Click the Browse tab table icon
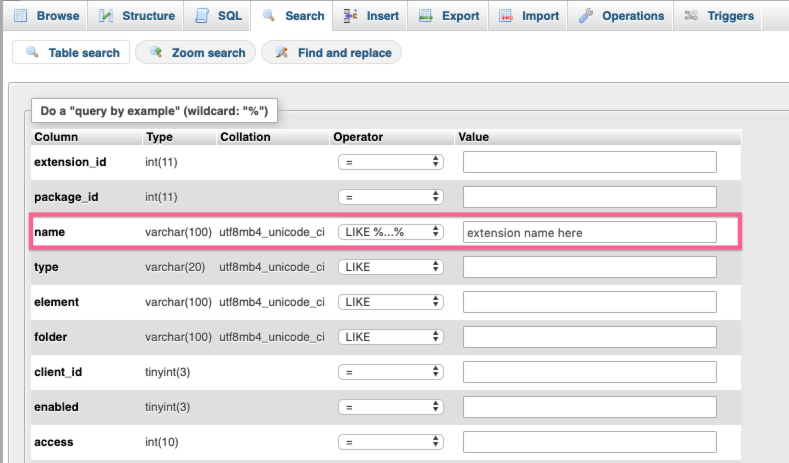 click(x=21, y=16)
